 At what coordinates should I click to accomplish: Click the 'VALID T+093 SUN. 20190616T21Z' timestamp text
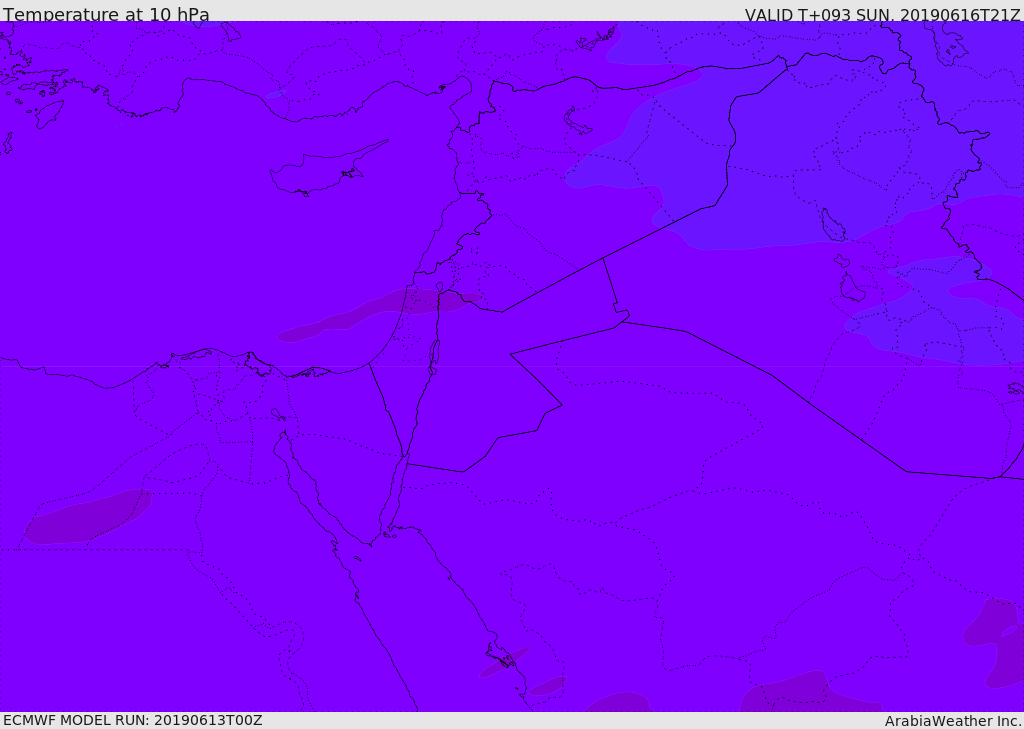[x=882, y=14]
